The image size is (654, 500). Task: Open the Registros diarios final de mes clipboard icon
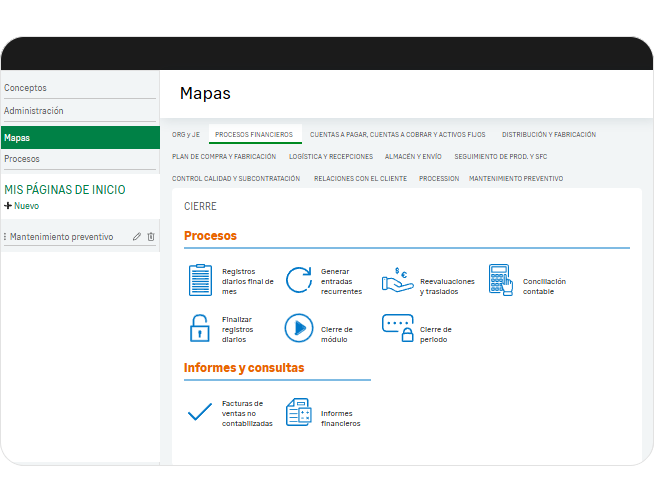pos(201,281)
